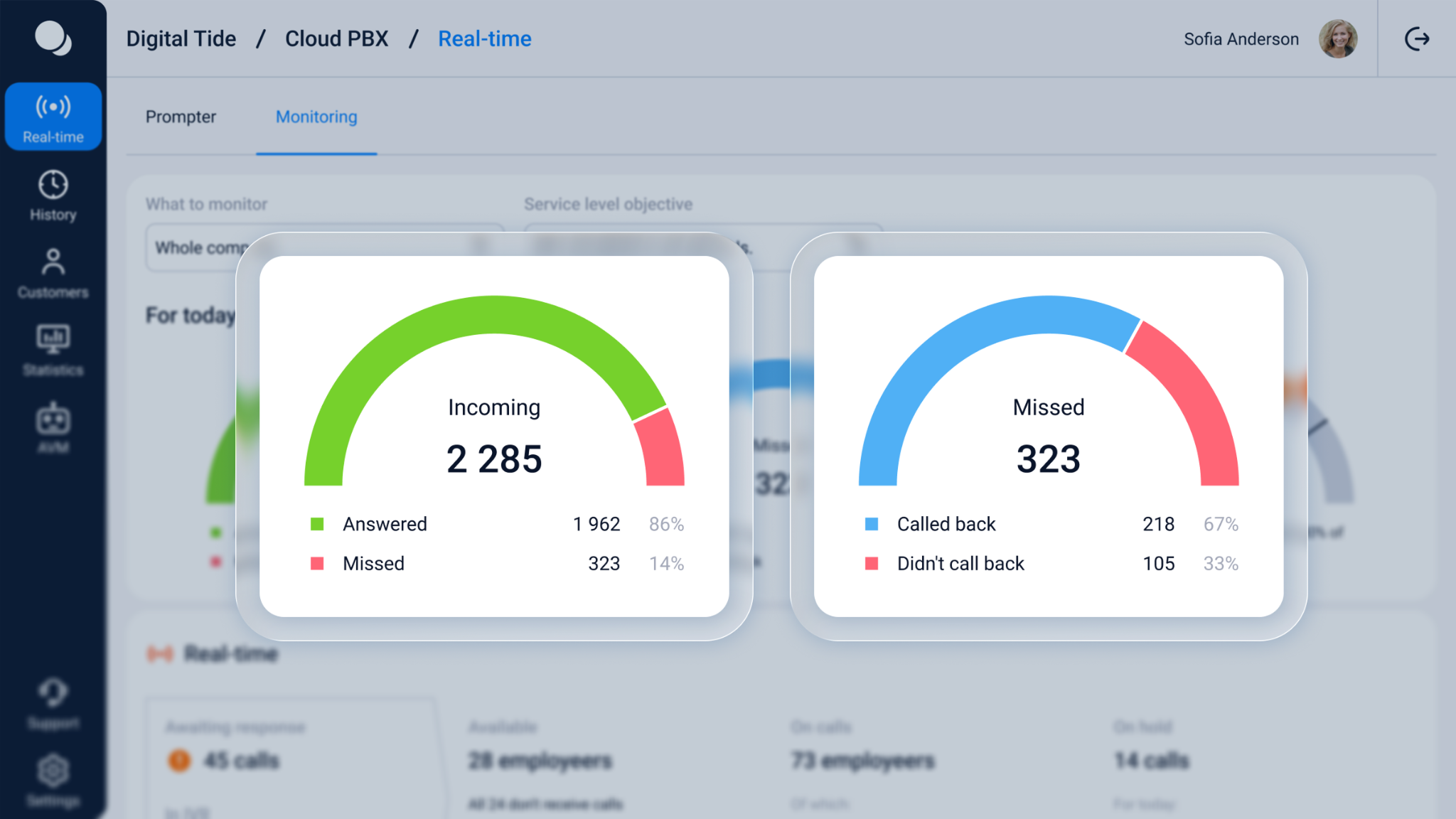Click the orange Awaiting response icon
Screen dimensions: 1456x819
pyautogui.click(x=179, y=760)
